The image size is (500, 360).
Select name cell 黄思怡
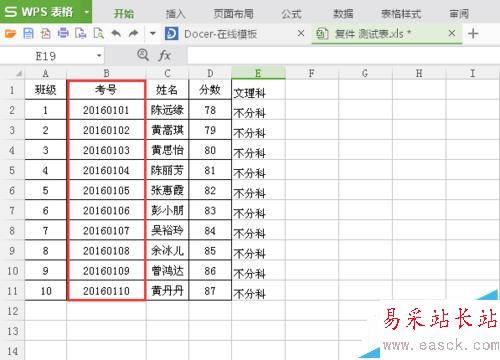[x=167, y=150]
